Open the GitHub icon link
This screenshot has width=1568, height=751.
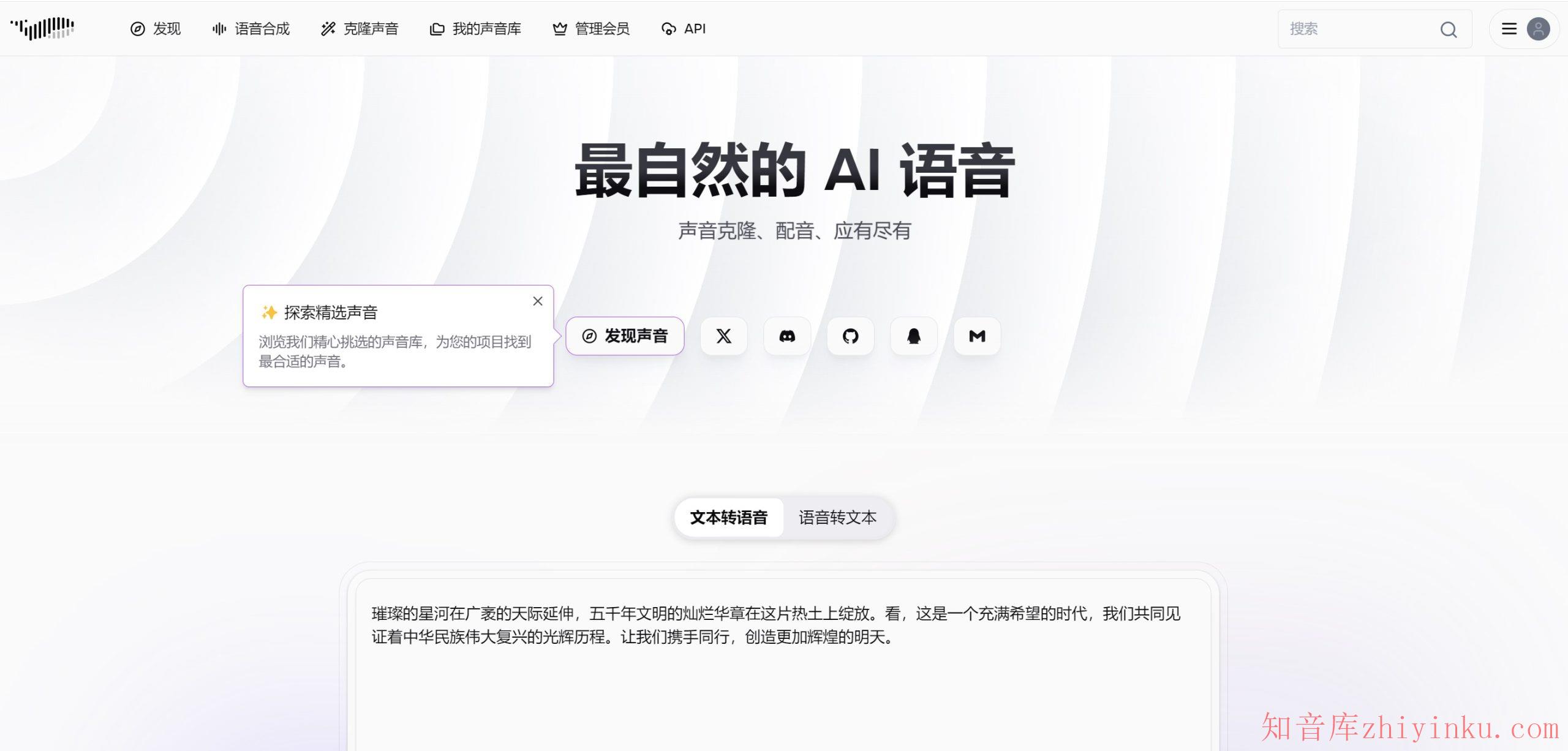(x=850, y=336)
